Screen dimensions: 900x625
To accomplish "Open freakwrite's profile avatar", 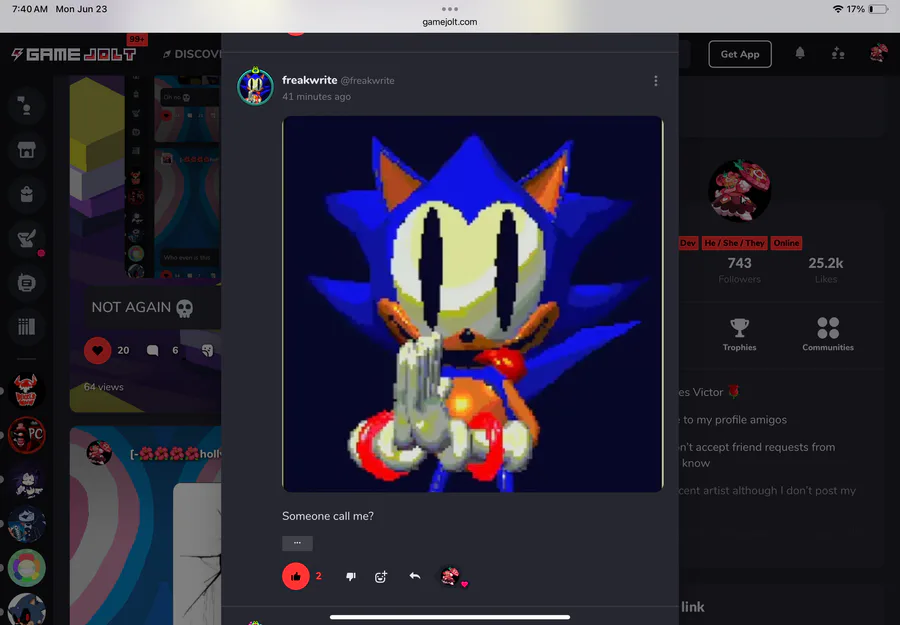I will [x=255, y=87].
